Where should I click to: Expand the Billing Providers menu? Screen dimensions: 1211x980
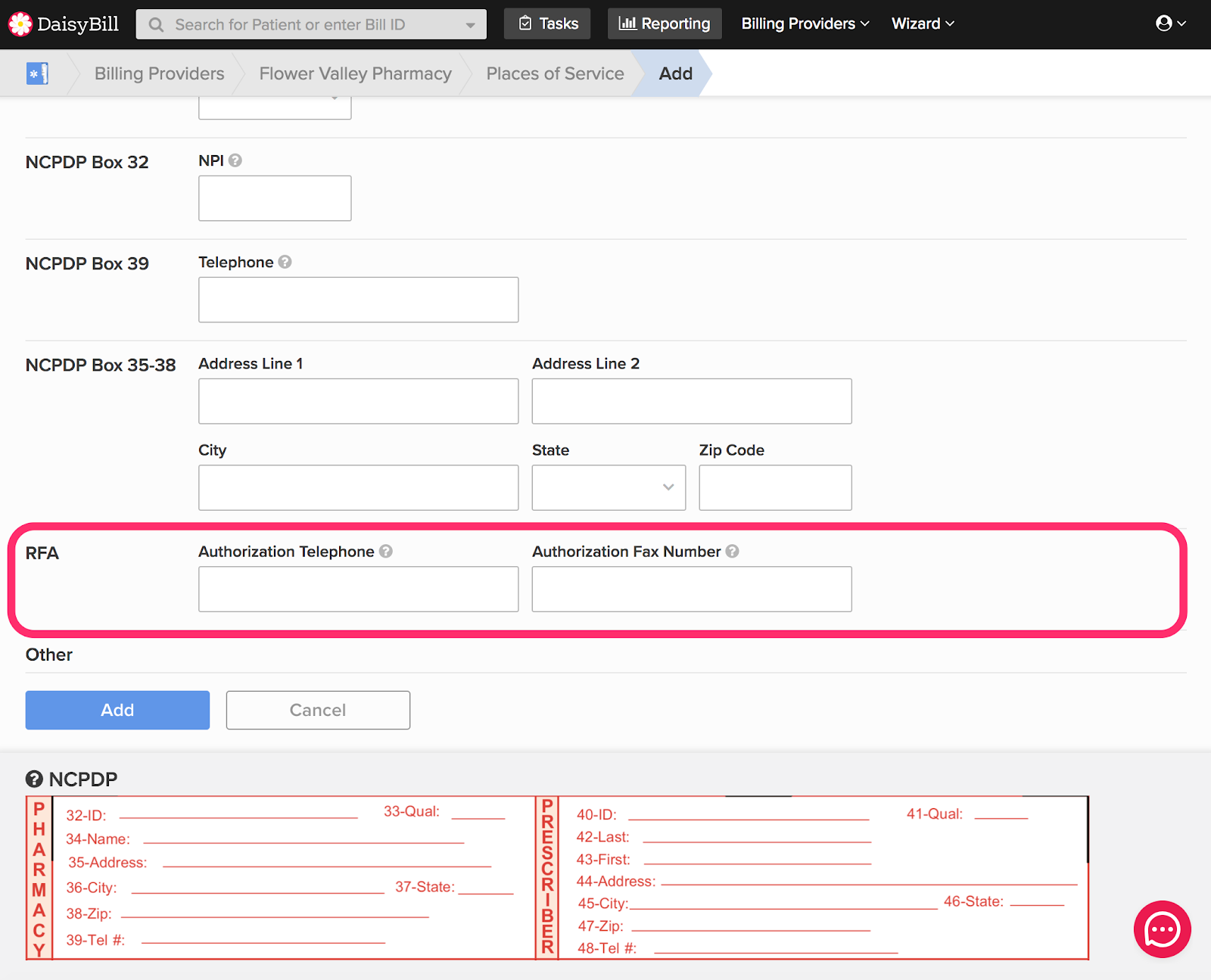pyautogui.click(x=805, y=23)
